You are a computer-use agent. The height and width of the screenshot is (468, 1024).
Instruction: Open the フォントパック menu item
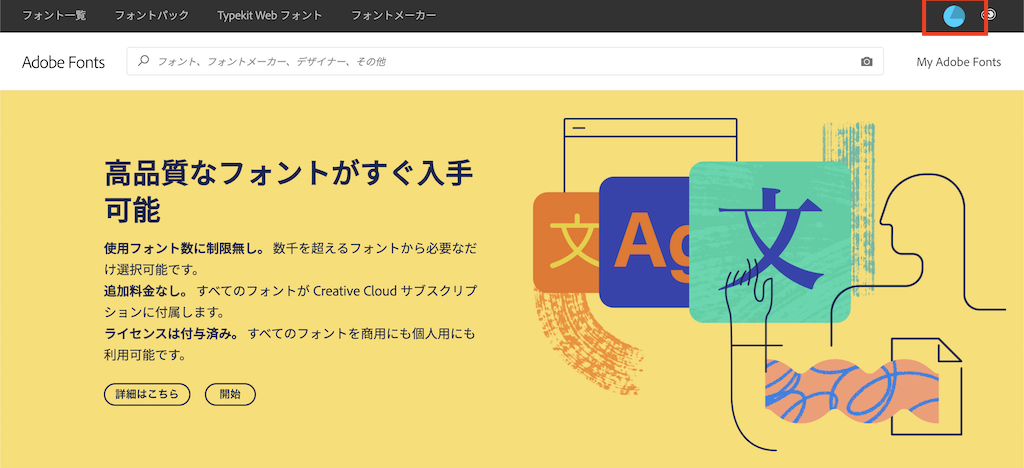152,15
